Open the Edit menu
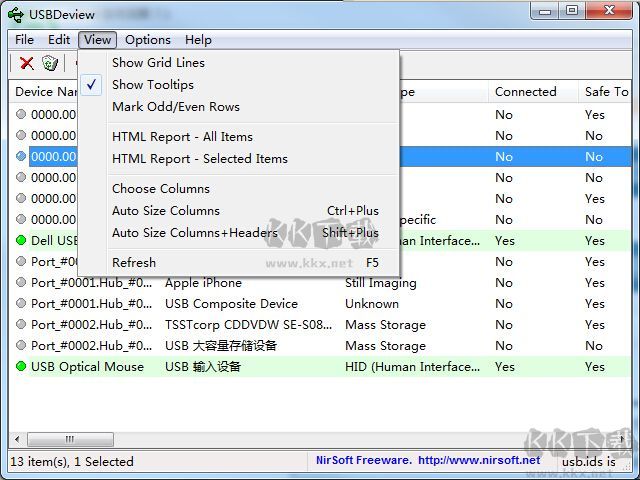640x480 pixels. click(x=59, y=40)
